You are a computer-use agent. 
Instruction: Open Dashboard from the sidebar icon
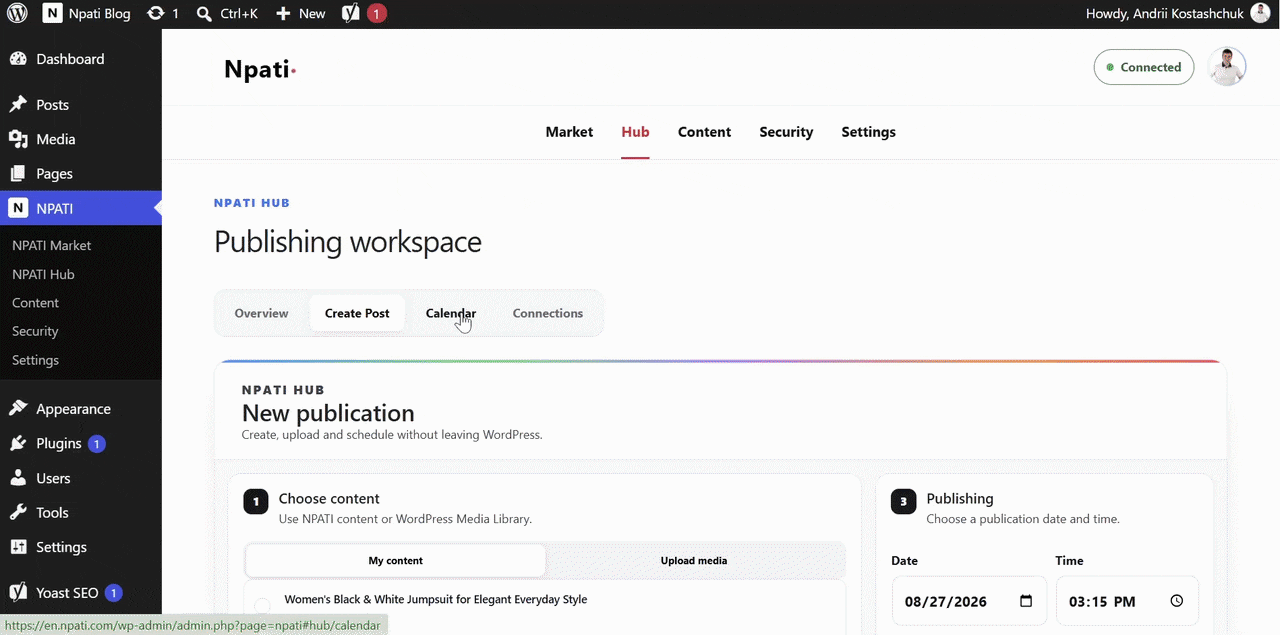click(18, 59)
